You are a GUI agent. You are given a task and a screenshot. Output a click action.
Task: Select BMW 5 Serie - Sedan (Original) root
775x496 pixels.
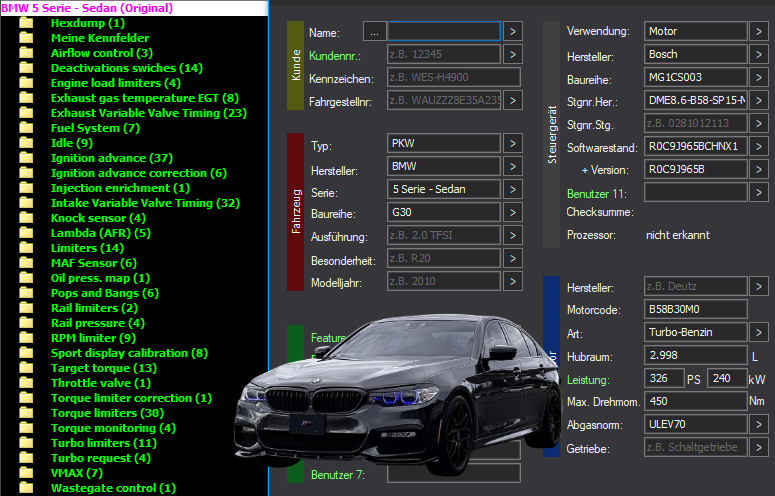click(87, 8)
